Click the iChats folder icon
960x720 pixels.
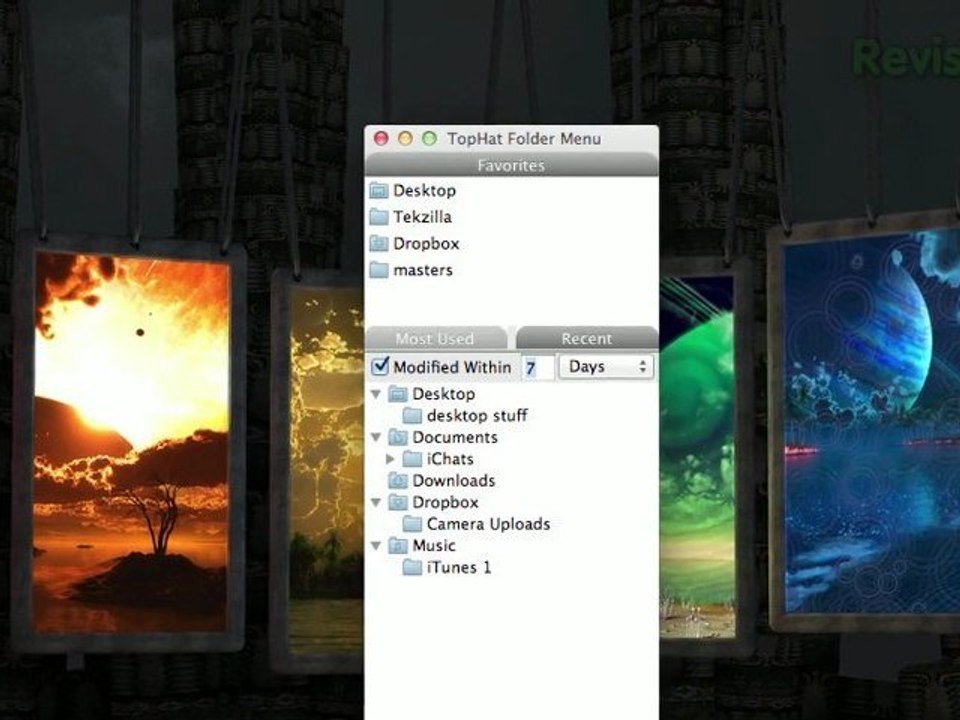coord(412,459)
